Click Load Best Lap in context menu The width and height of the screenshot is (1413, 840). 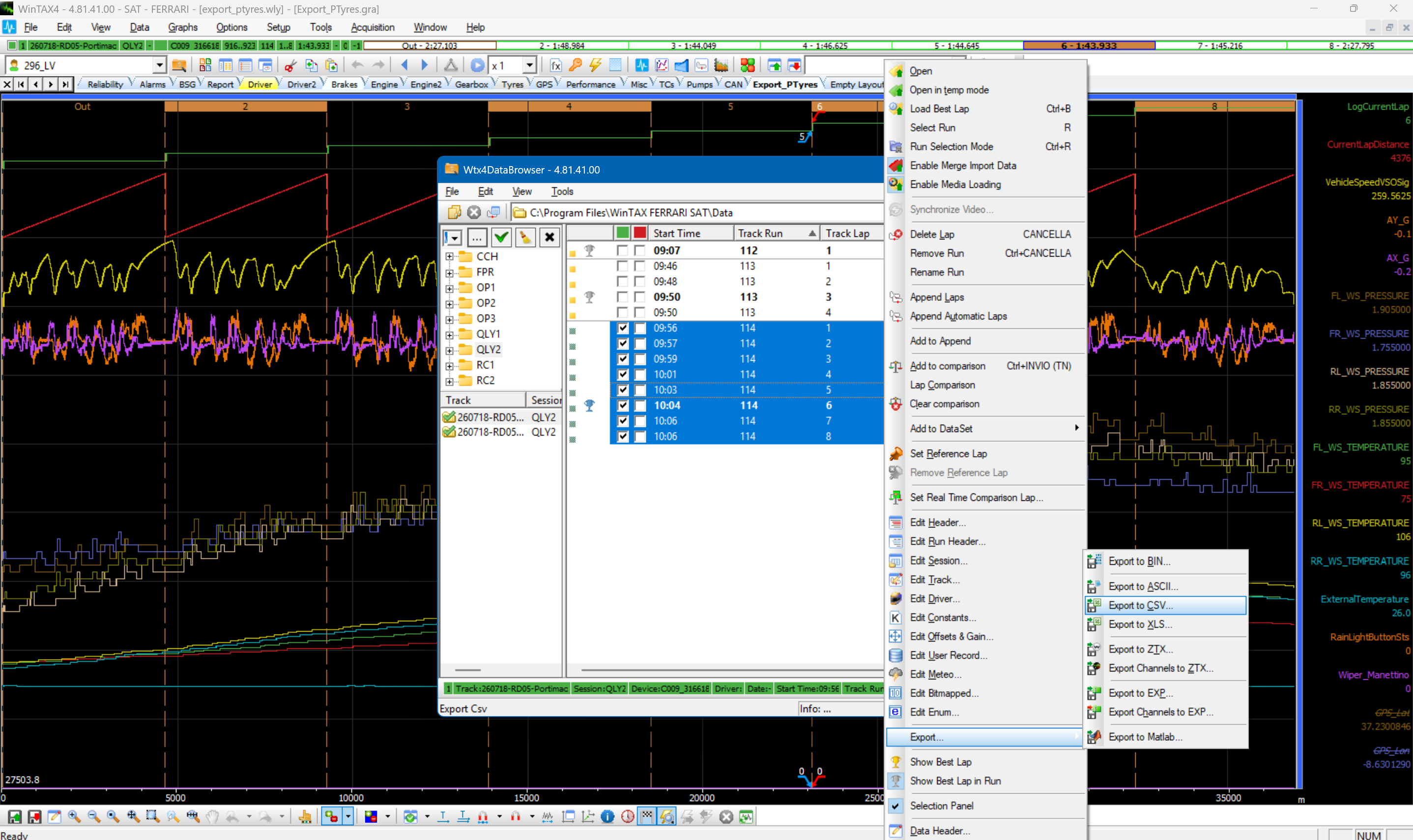(x=985, y=109)
